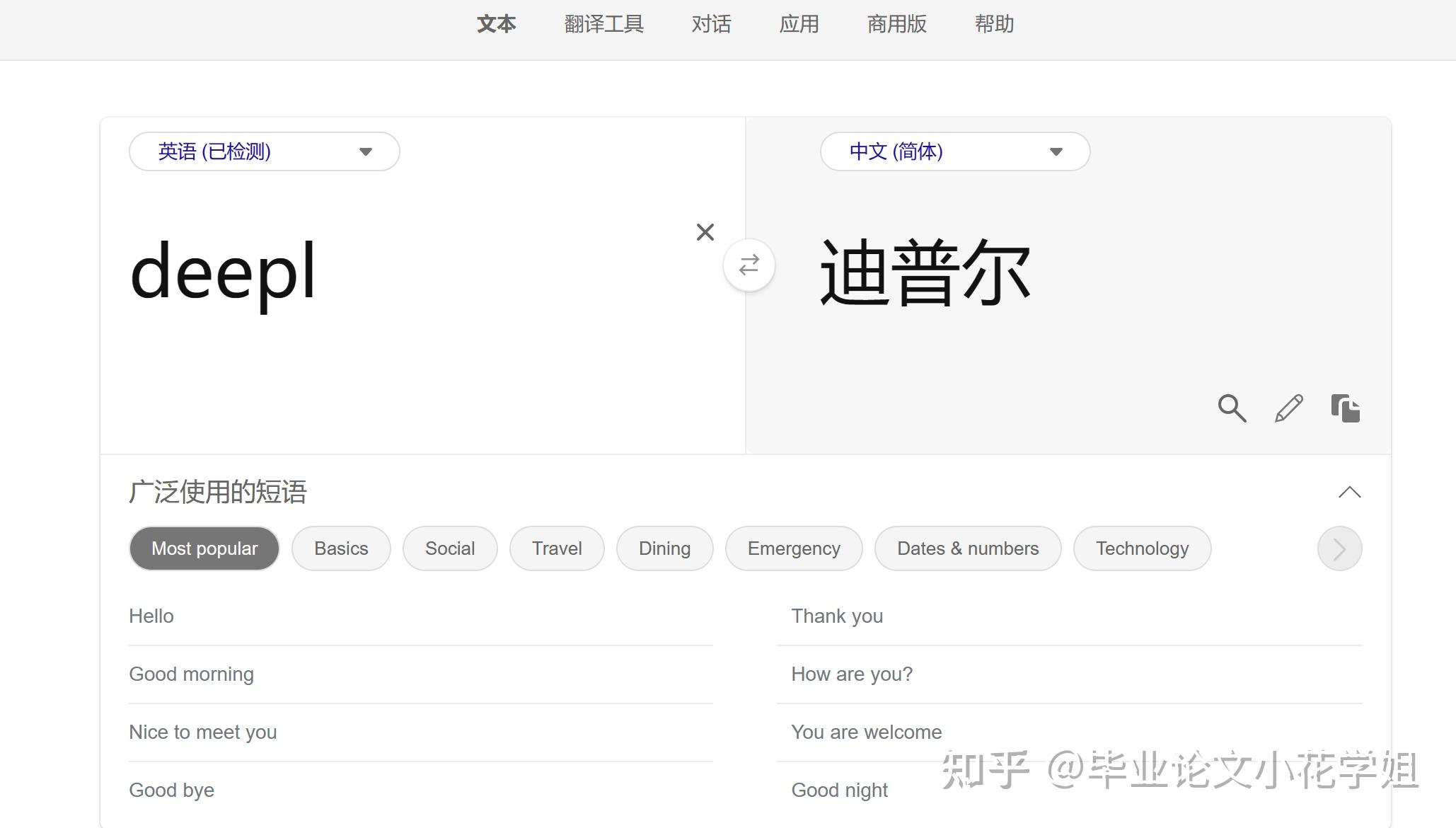Viewport: 1456px width, 828px height.
Task: Go to the 商用版 menu item
Action: click(896, 24)
